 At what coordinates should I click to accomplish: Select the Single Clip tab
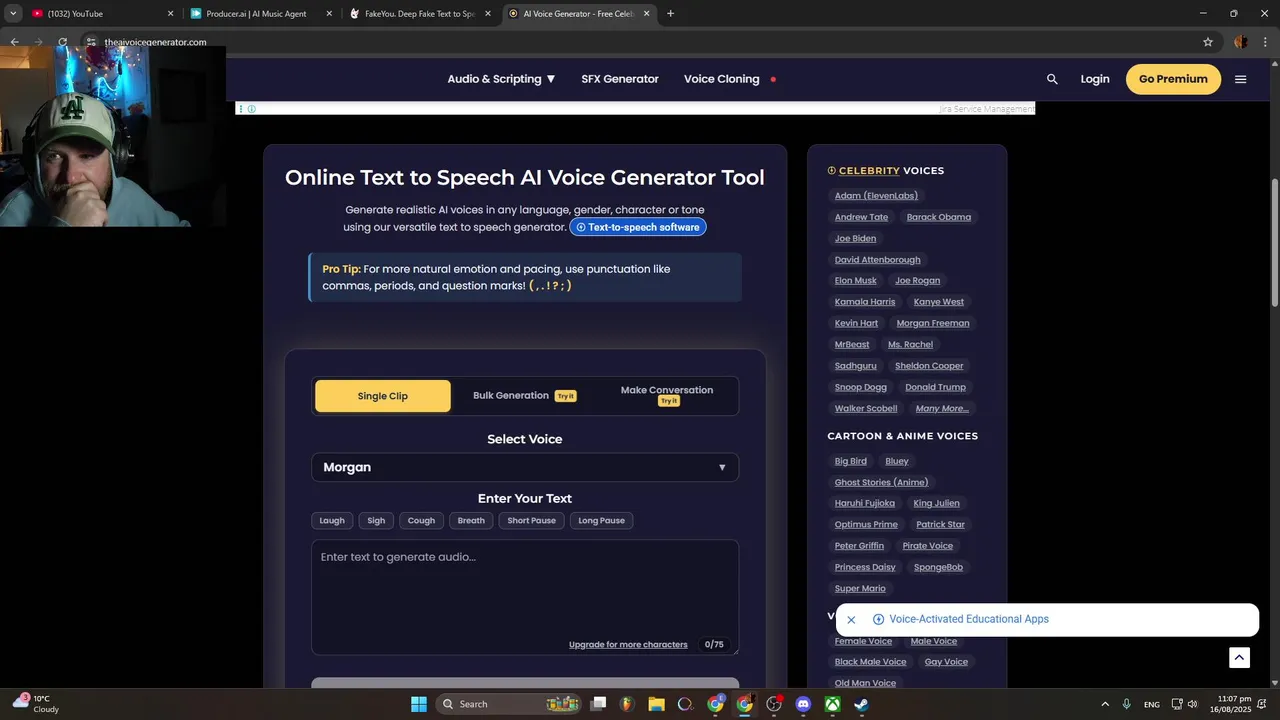click(x=383, y=396)
